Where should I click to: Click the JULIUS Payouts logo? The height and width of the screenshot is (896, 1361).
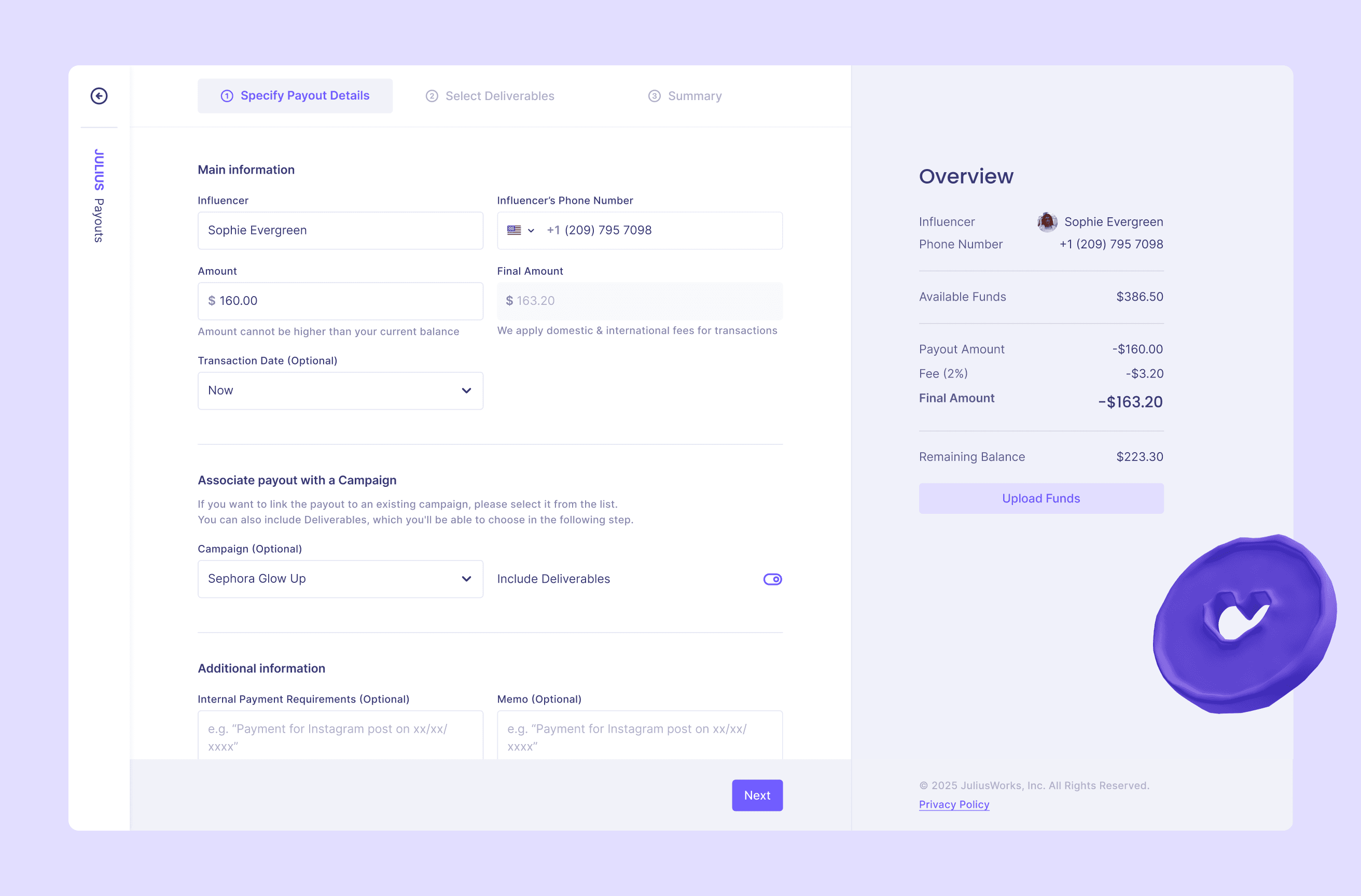coord(99,195)
